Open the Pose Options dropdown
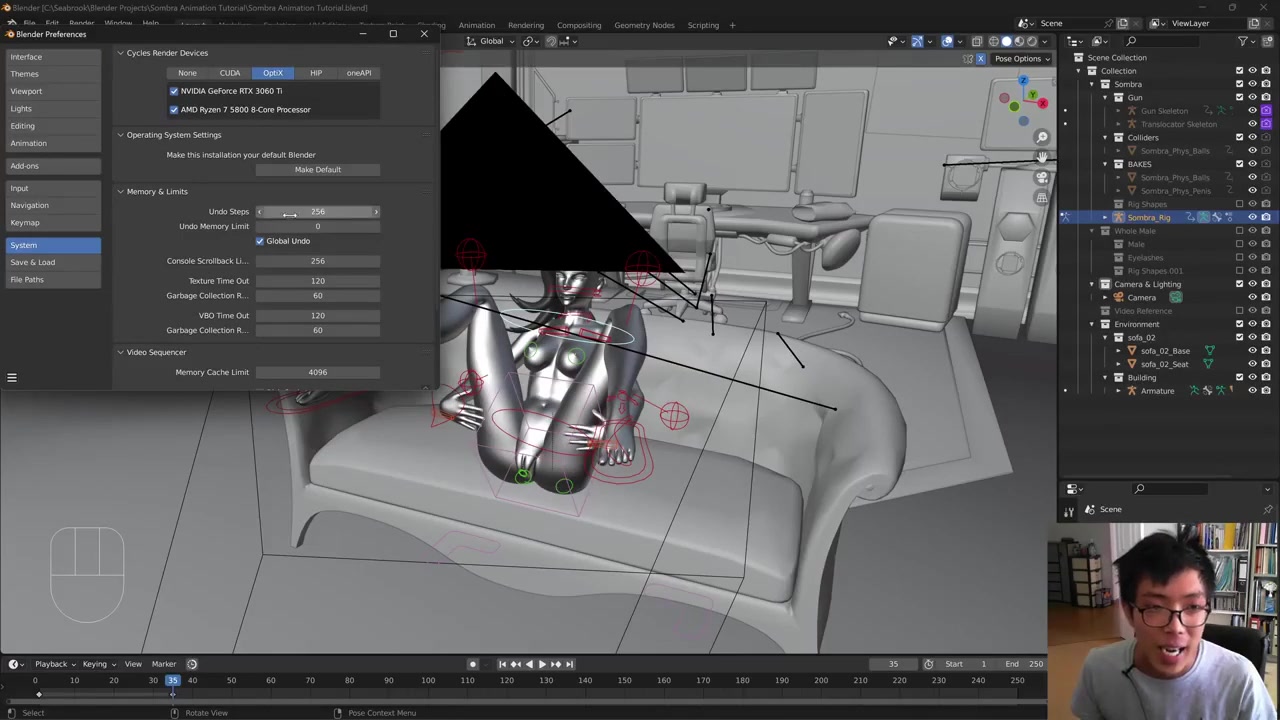Image resolution: width=1280 pixels, height=720 pixels. pyautogui.click(x=1022, y=58)
